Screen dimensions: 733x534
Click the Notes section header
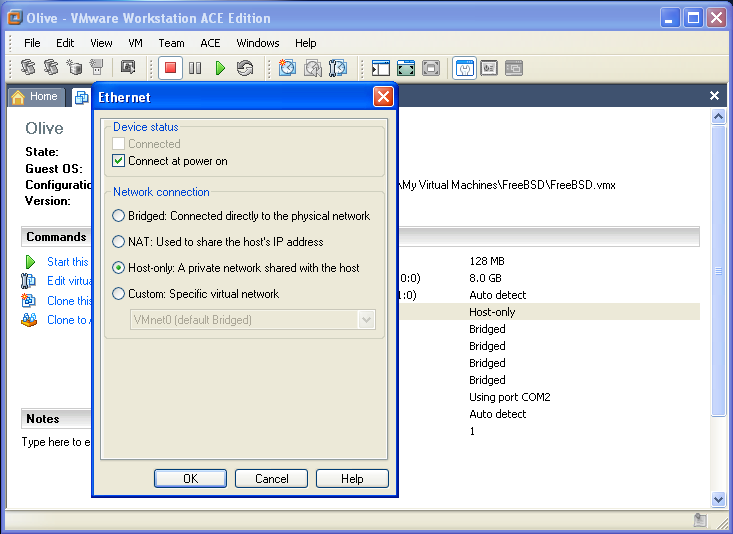point(56,419)
